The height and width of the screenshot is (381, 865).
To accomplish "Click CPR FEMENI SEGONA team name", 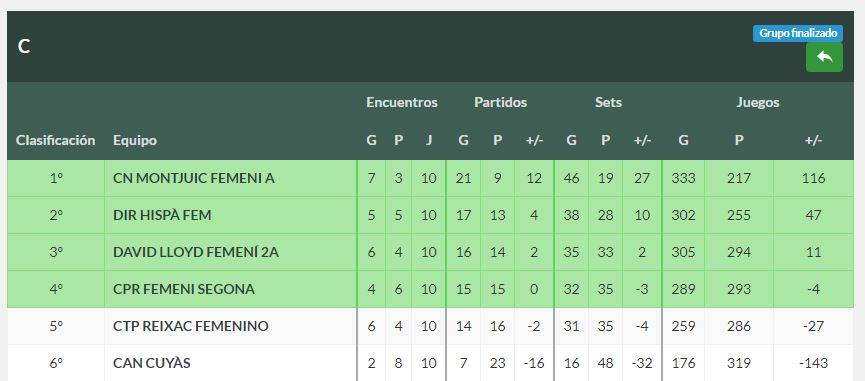I will [184, 289].
